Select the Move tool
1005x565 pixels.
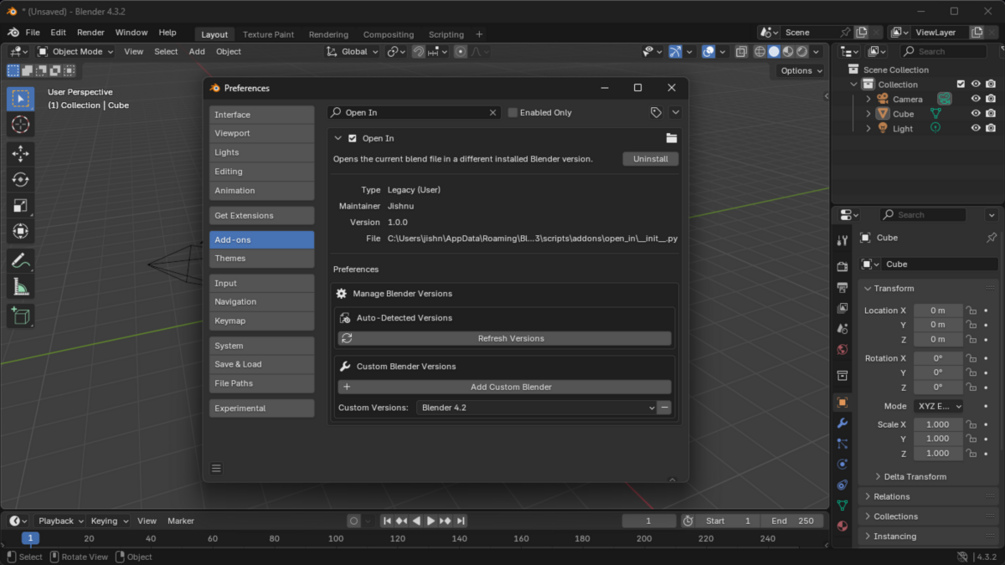(21, 153)
